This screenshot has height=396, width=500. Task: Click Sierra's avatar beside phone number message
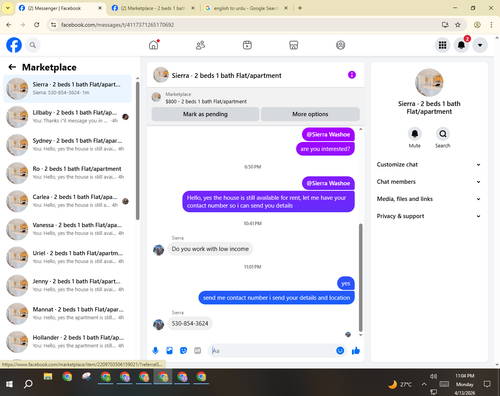tap(159, 324)
